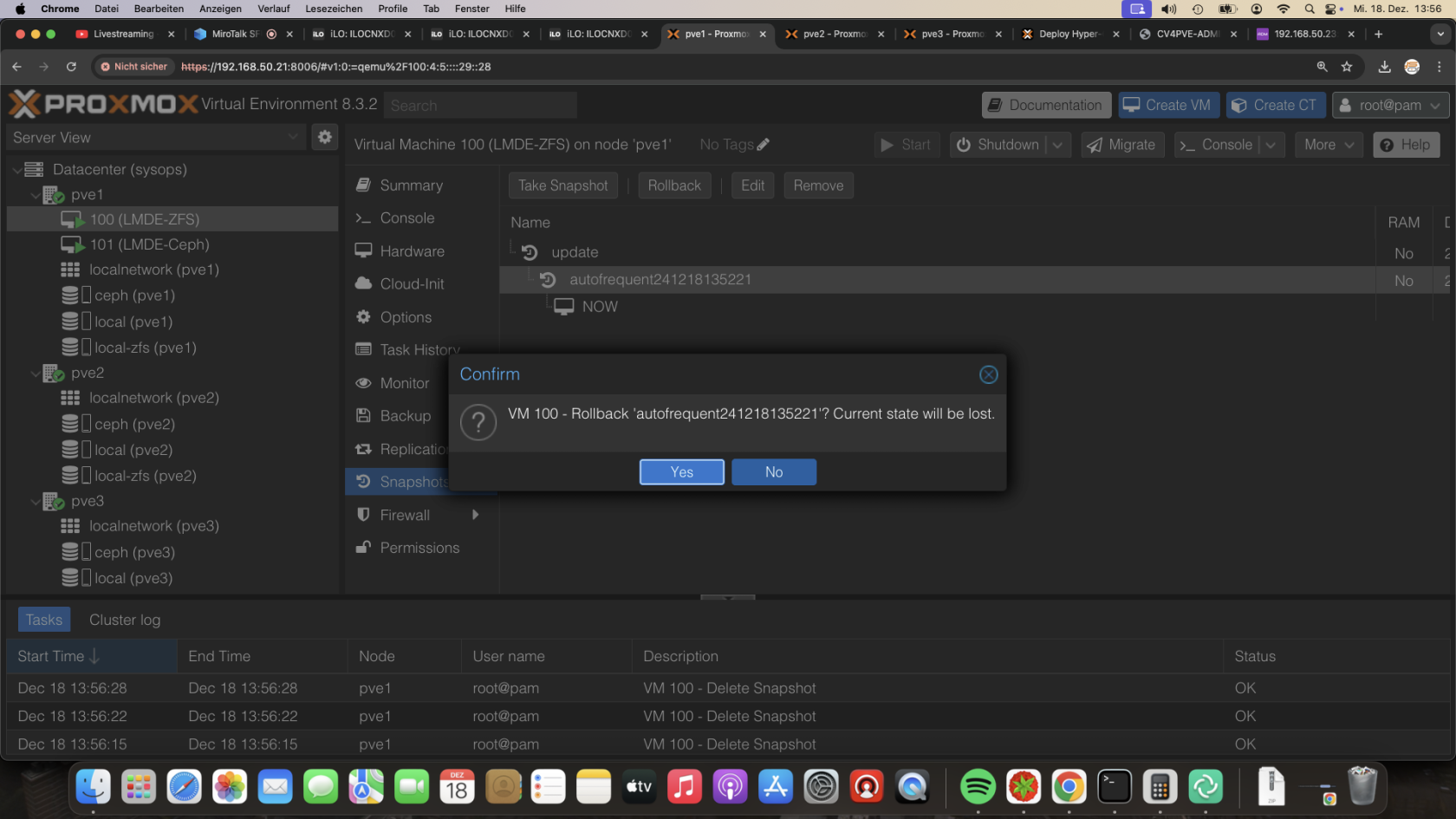Select ceph (pve3) storage
Viewport: 1456px width, 819px height.
[x=172, y=552]
